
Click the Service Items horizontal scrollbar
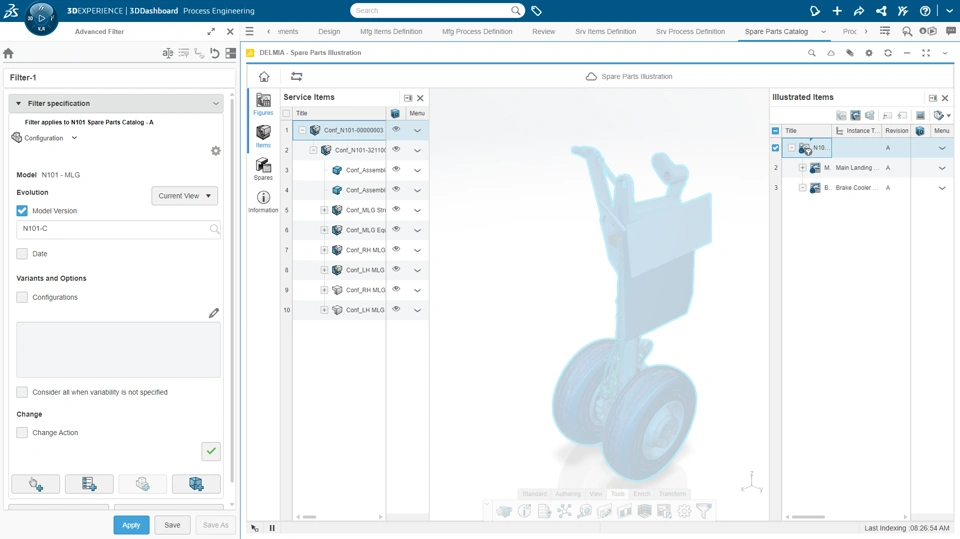pos(309,517)
